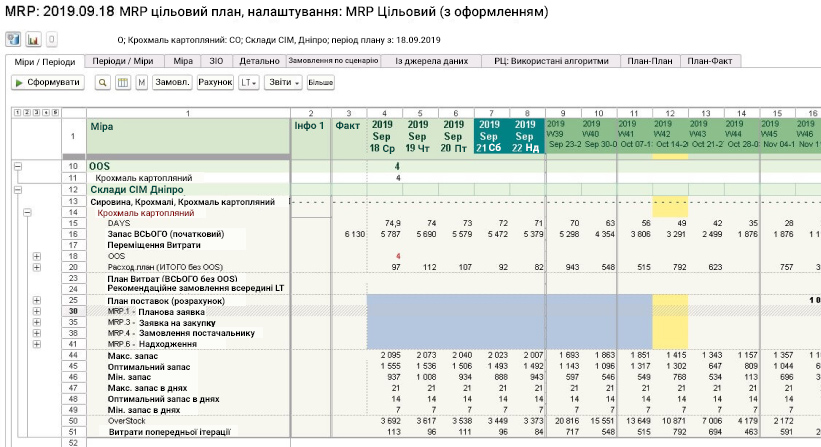Select Запас ВСЬОГО (початковий) row label

(x=165, y=234)
